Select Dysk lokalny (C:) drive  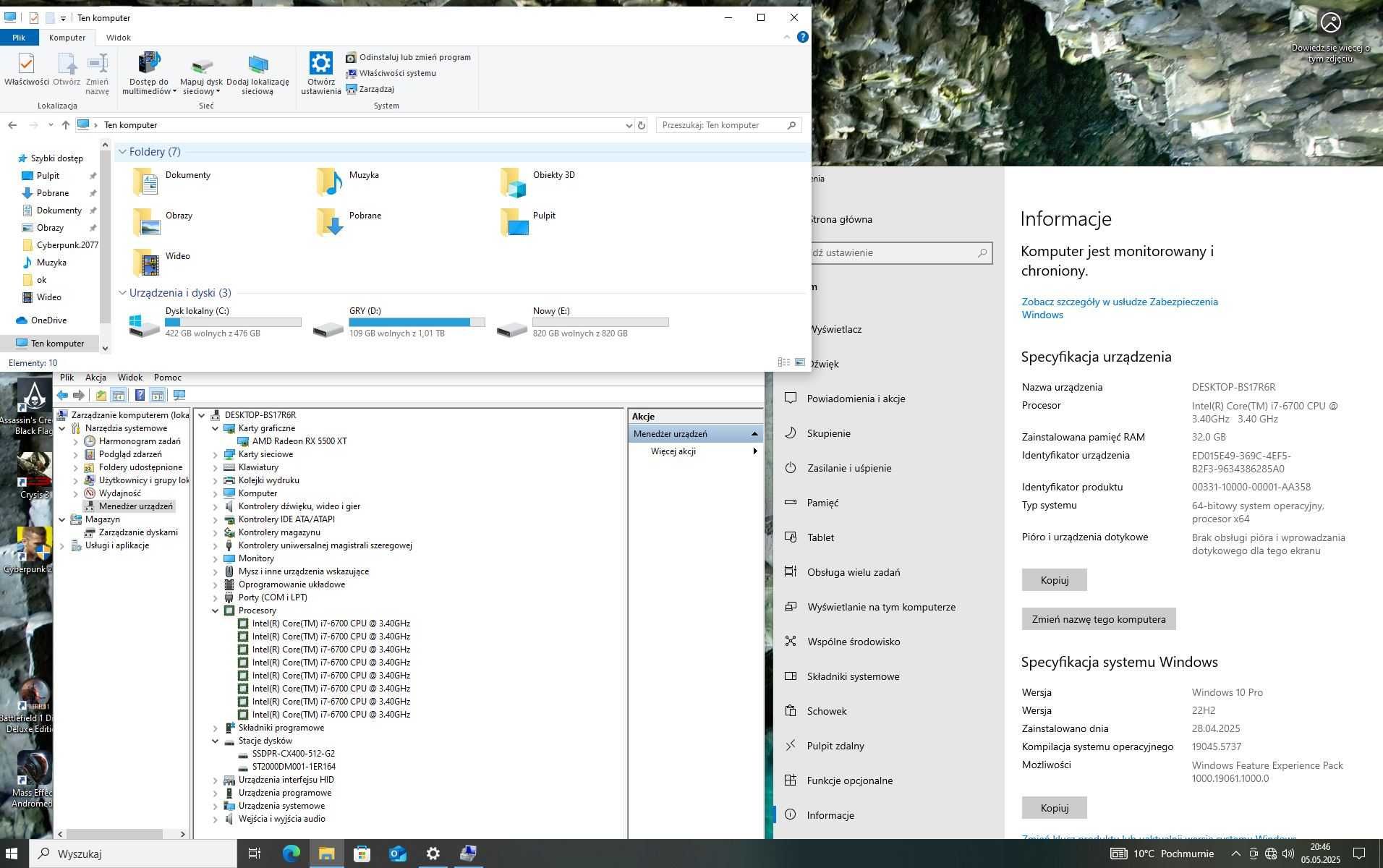point(216,322)
